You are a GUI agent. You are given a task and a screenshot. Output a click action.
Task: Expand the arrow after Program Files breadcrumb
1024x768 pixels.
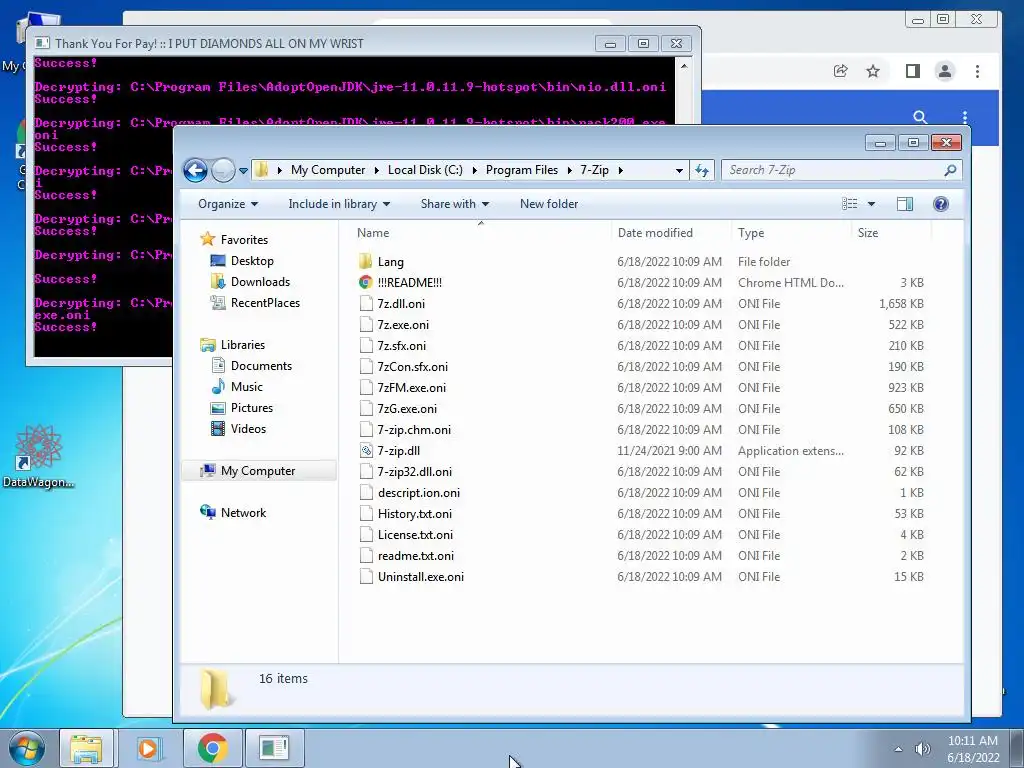coord(569,170)
